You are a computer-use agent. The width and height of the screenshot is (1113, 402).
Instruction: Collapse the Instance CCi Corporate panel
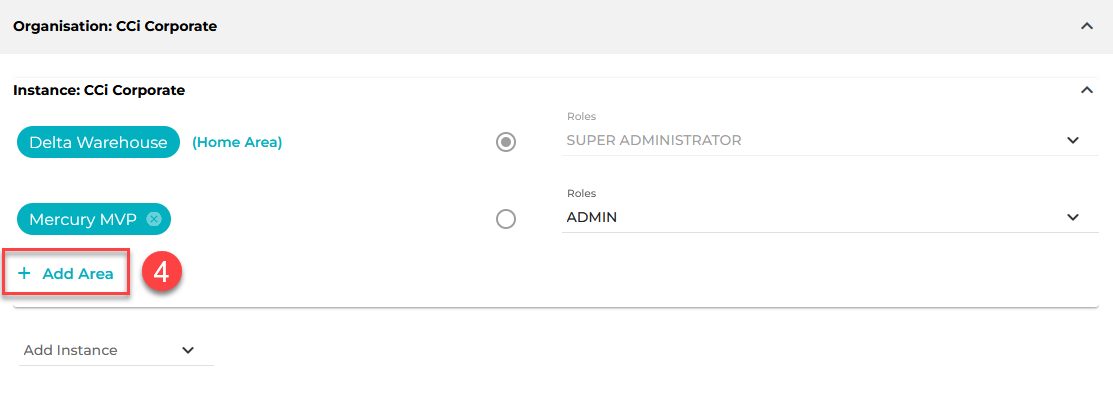tap(1086, 90)
